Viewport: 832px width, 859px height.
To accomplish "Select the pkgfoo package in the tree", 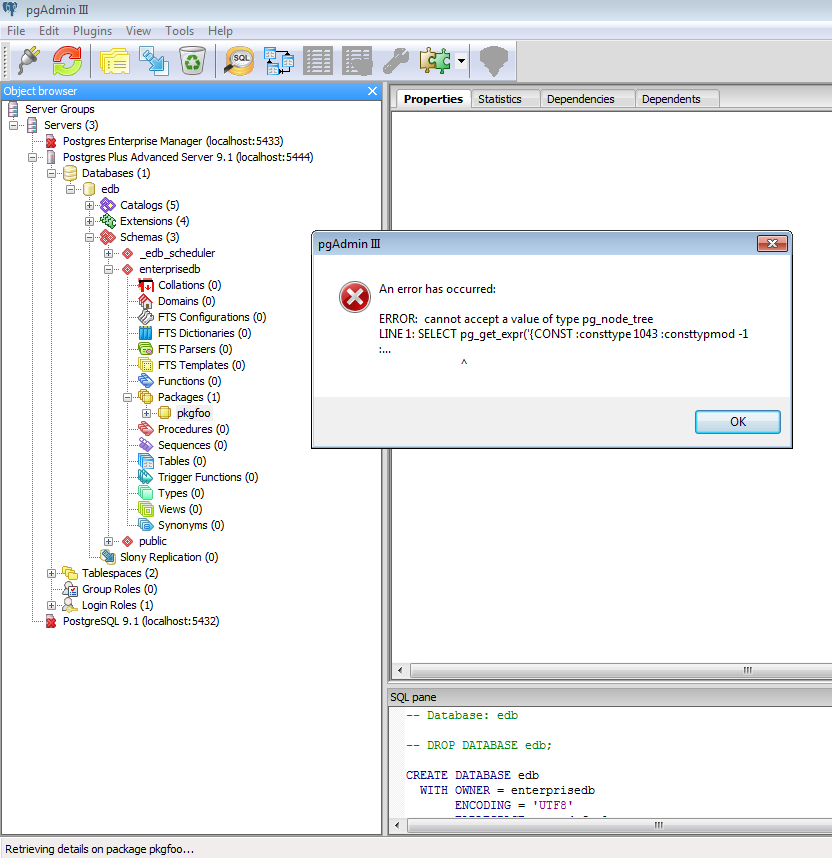I will coord(193,413).
